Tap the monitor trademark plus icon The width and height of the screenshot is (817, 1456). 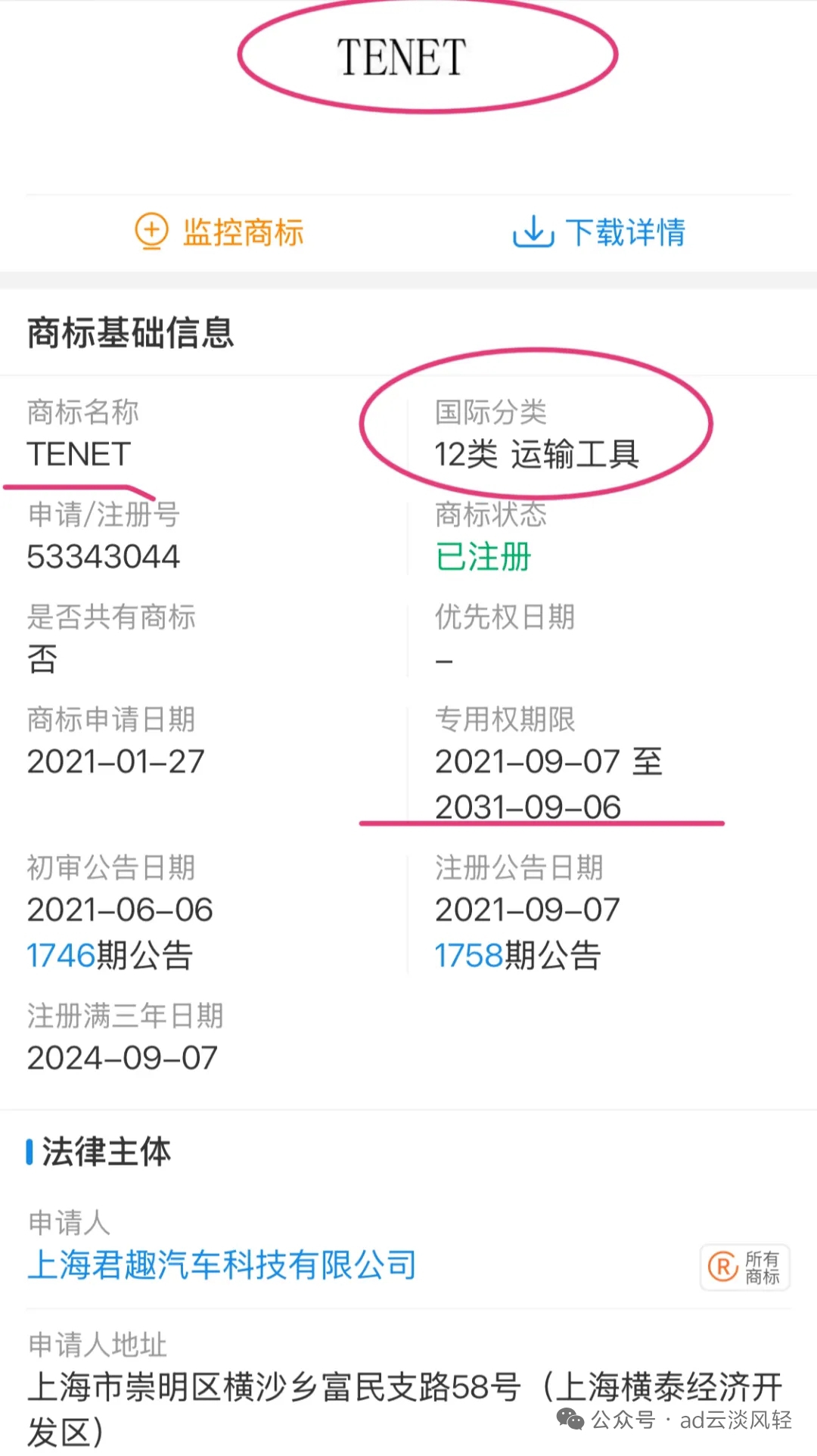coord(151,231)
